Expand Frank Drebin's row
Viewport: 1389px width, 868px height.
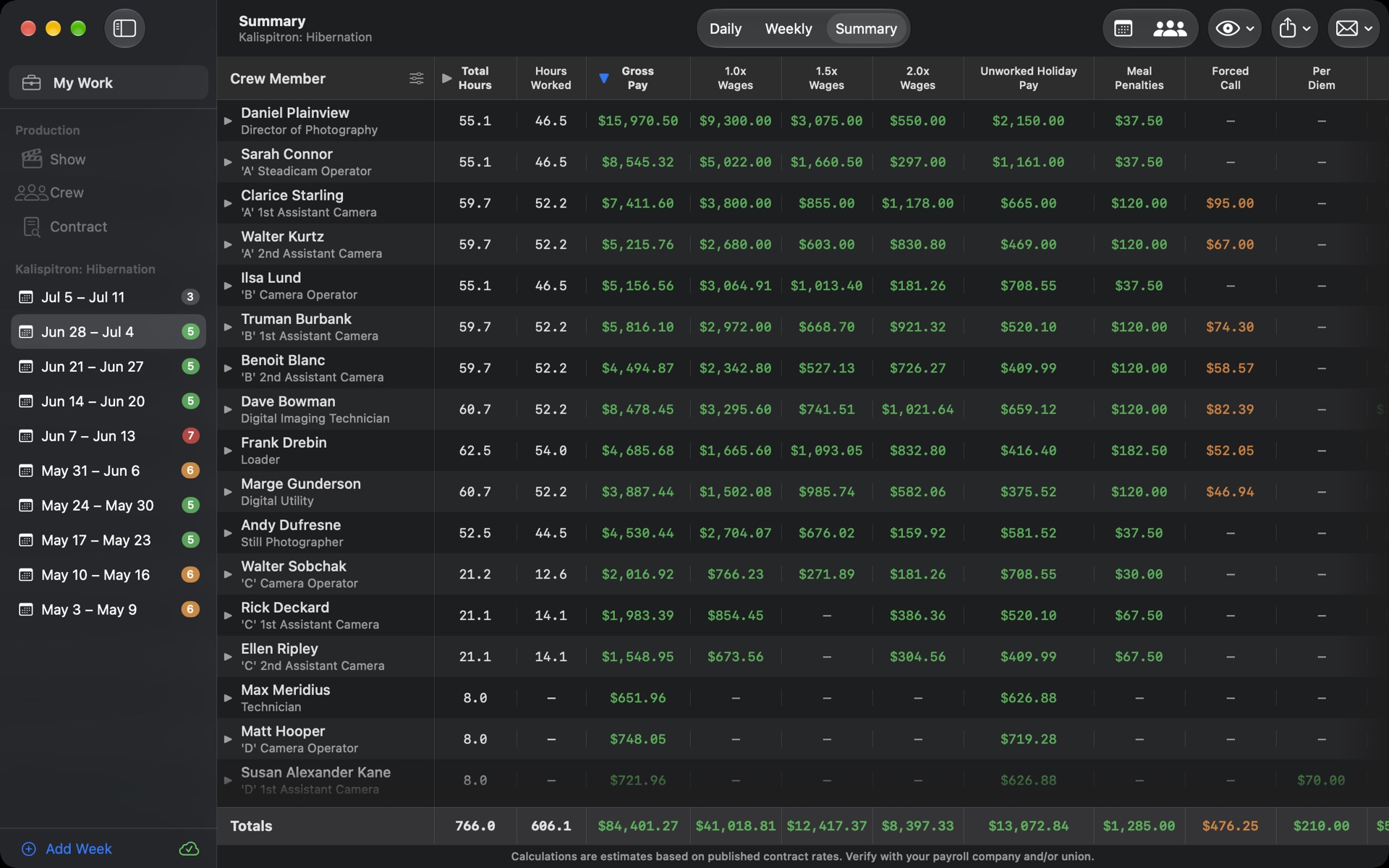click(x=228, y=451)
